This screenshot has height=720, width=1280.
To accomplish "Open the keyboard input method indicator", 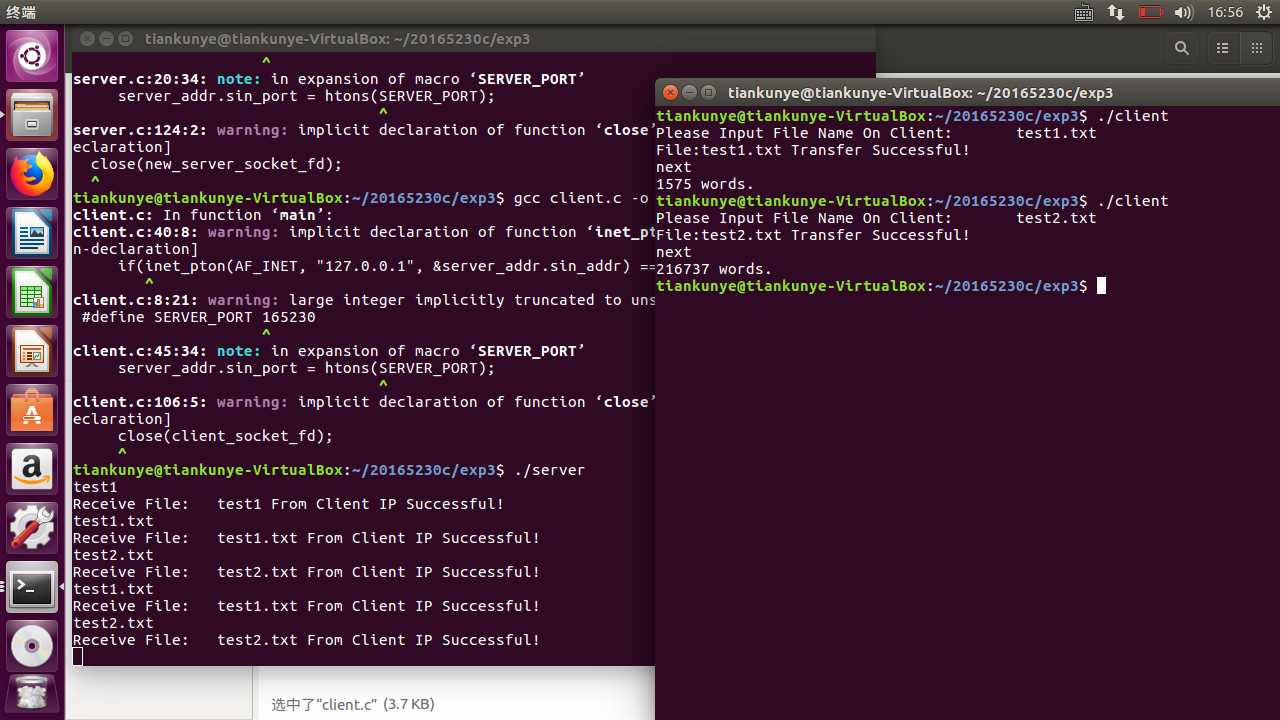I will click(1083, 13).
